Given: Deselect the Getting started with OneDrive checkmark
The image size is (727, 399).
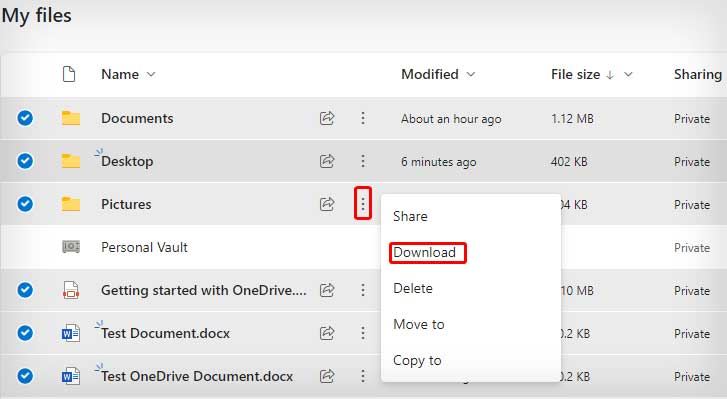Looking at the screenshot, I should pos(25,290).
